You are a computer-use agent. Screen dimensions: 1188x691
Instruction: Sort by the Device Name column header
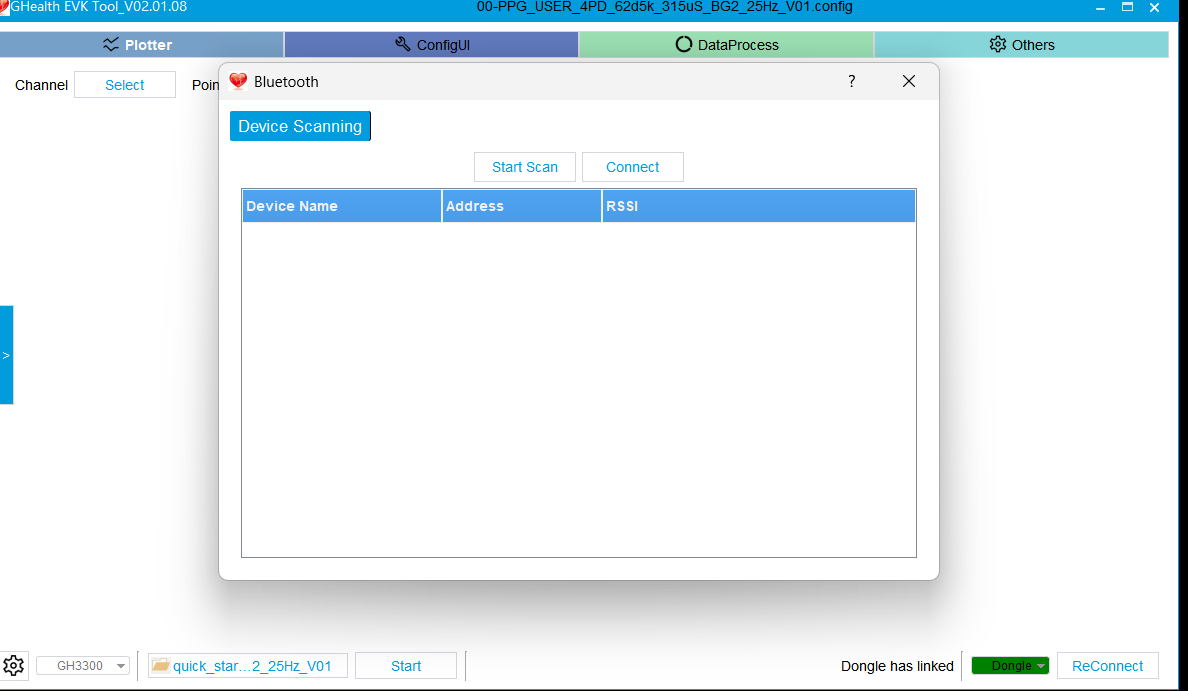(341, 206)
